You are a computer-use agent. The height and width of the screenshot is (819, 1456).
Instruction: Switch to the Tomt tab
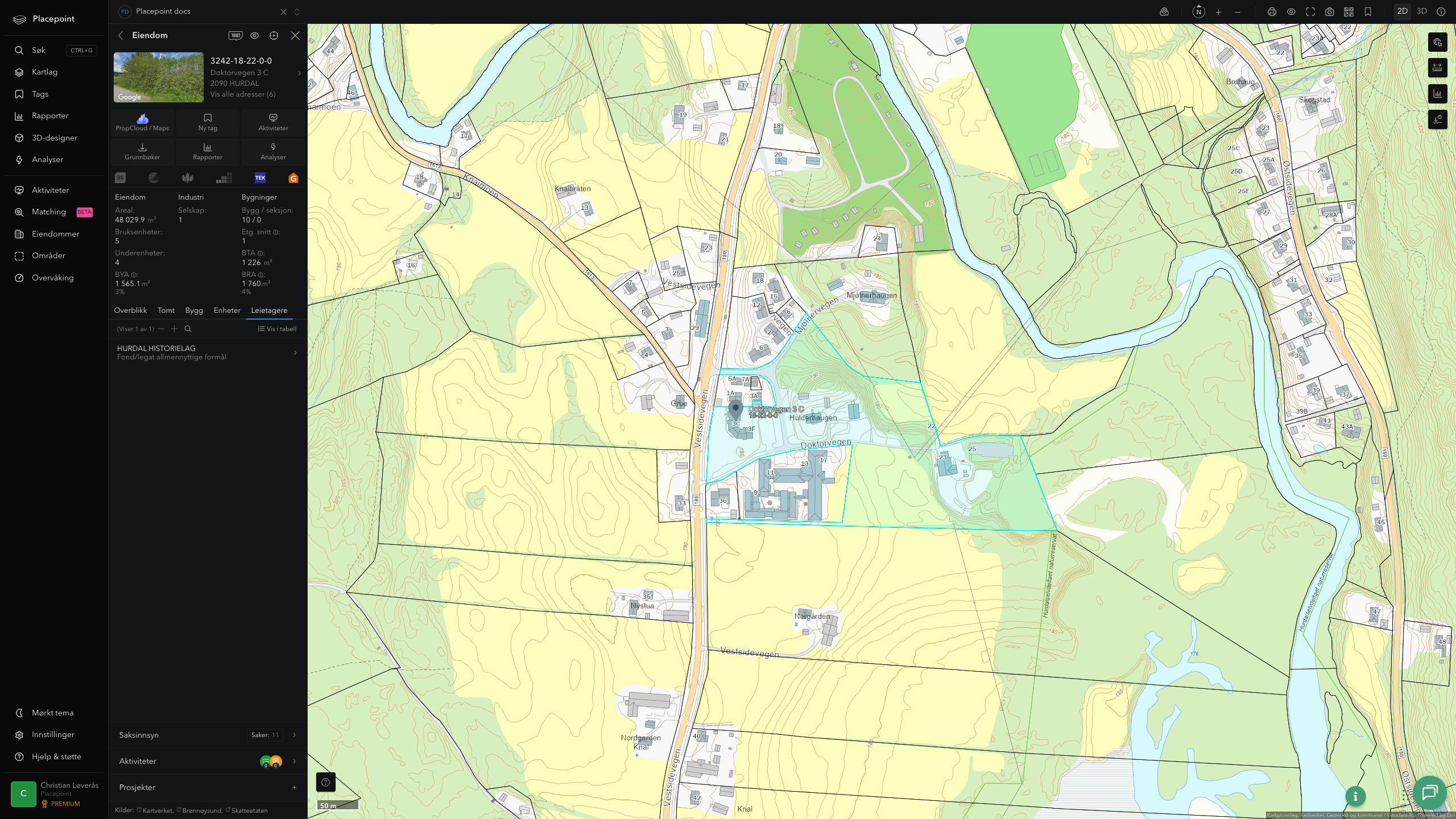point(166,311)
